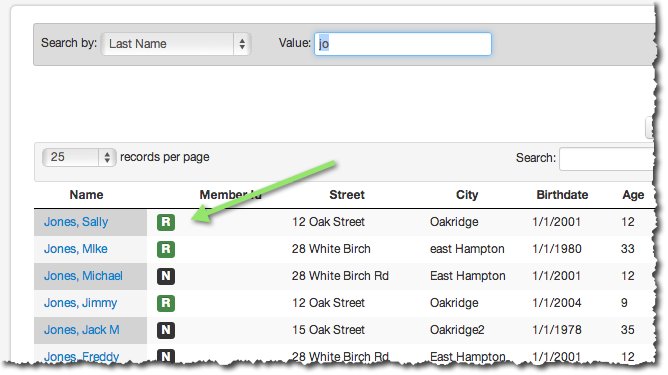Select street cell 28 White Birch for Jones, Mike
The image size is (668, 375).
[331, 248]
